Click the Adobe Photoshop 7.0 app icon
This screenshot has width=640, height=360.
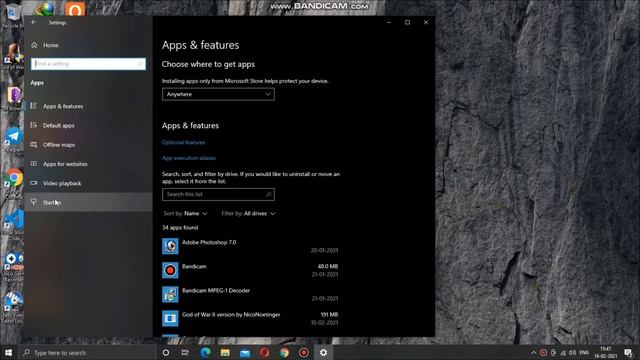pos(170,246)
